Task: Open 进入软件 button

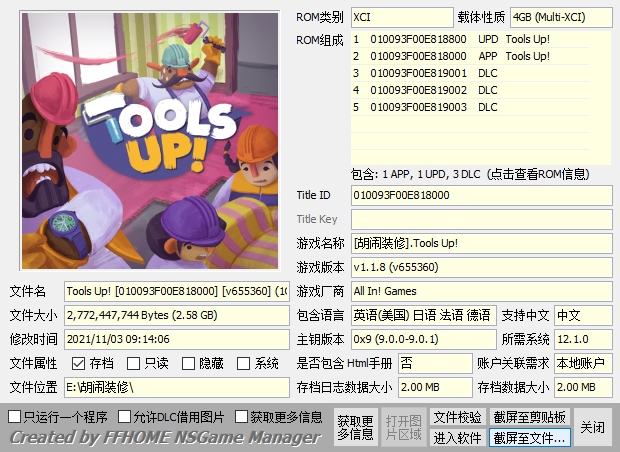Action: click(x=457, y=438)
